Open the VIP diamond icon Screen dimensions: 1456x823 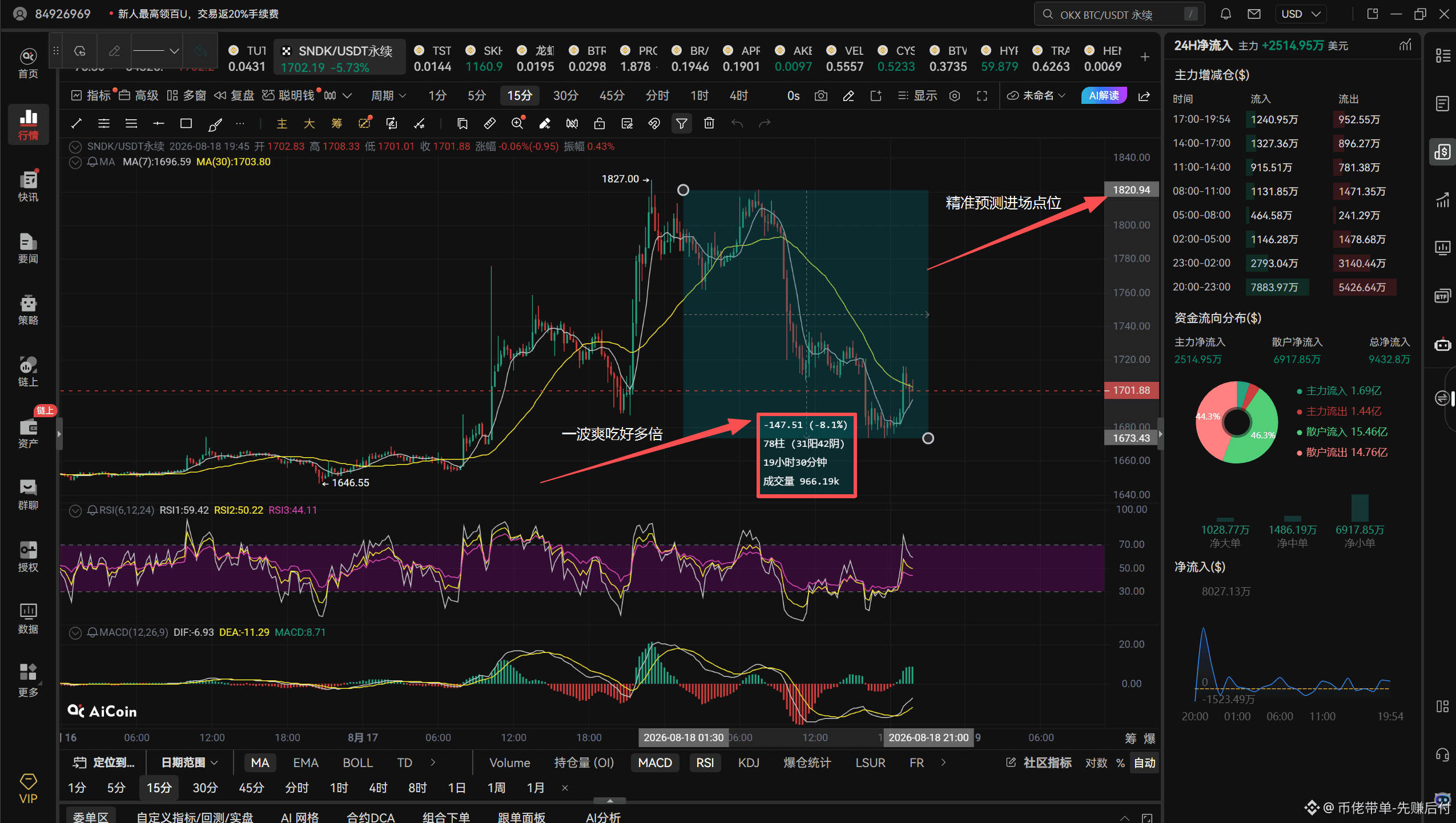[28, 788]
